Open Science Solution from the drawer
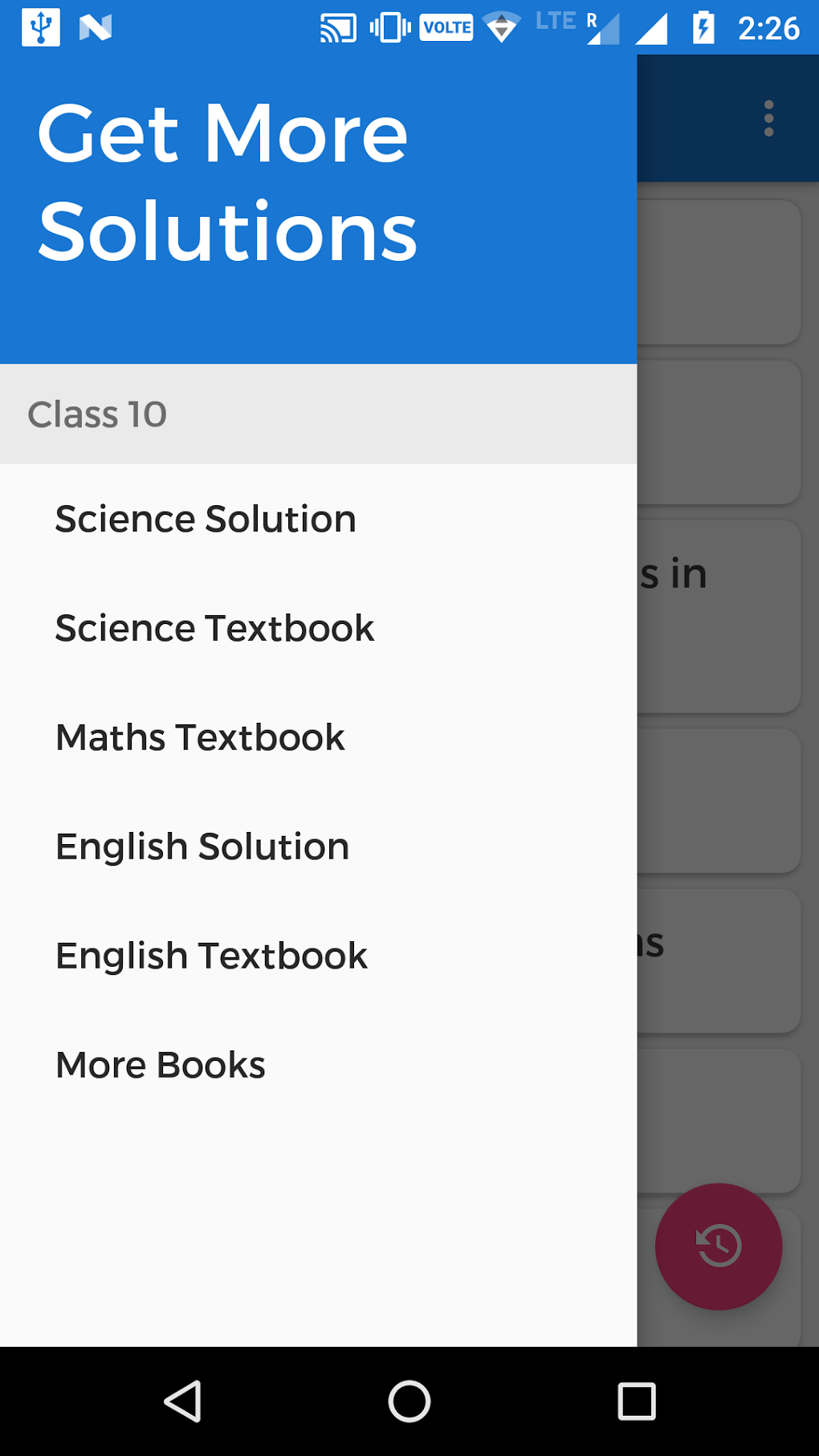 206,519
